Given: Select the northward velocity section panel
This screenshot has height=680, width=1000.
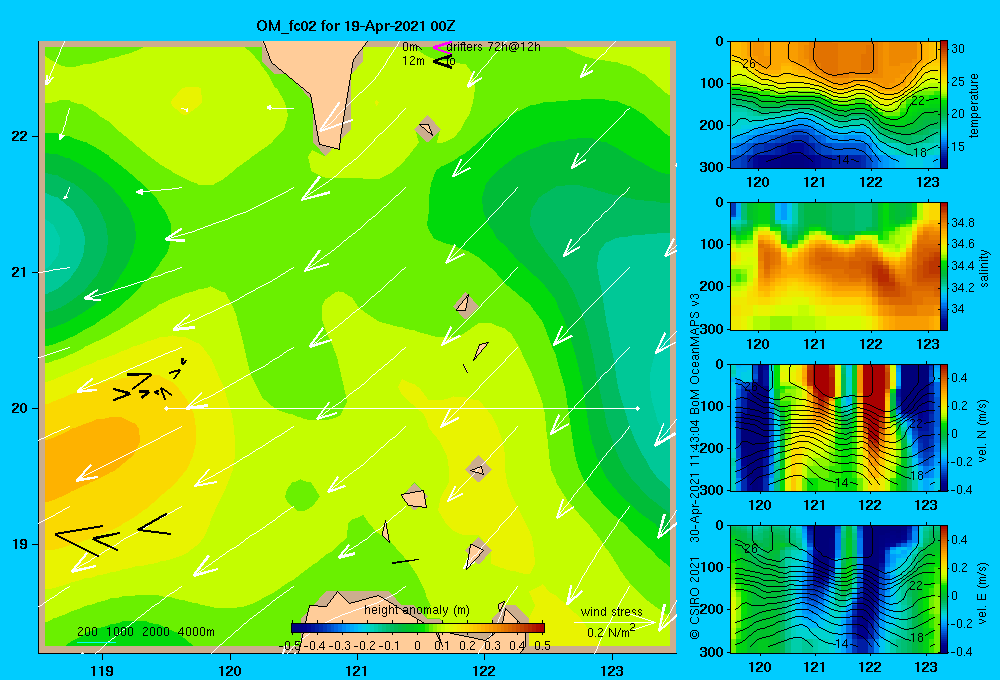Looking at the screenshot, I should click(x=835, y=427).
